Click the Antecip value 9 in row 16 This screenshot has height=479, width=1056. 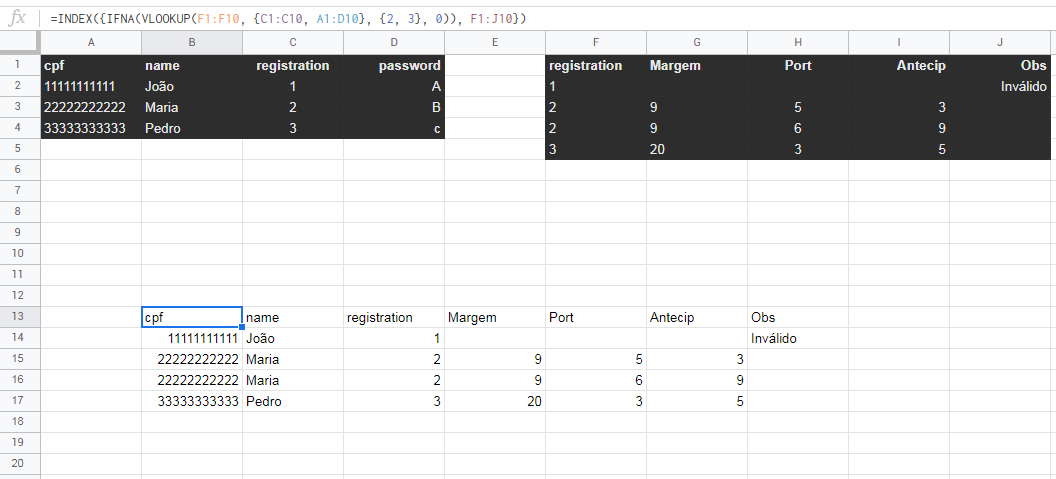697,380
